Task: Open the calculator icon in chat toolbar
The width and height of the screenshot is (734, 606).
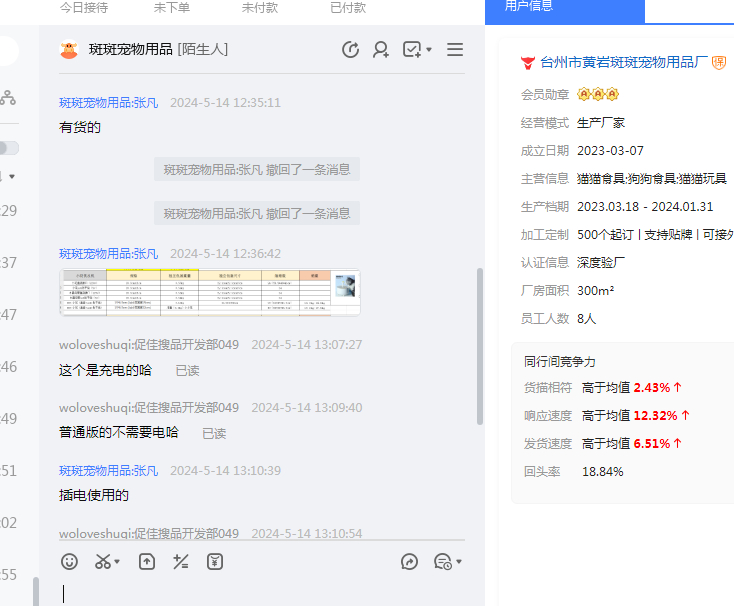Action: click(x=181, y=562)
